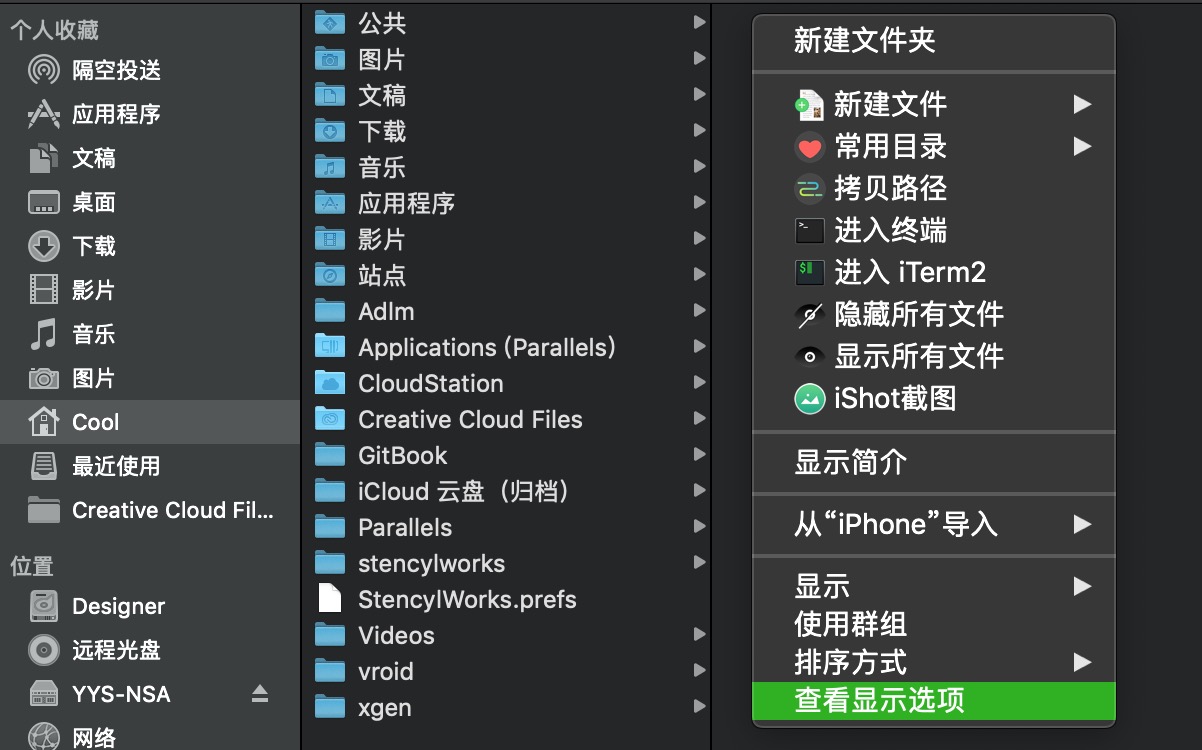Click the 最近使用 recents icon in sidebar
This screenshot has height=750, width=1202.
(43, 466)
